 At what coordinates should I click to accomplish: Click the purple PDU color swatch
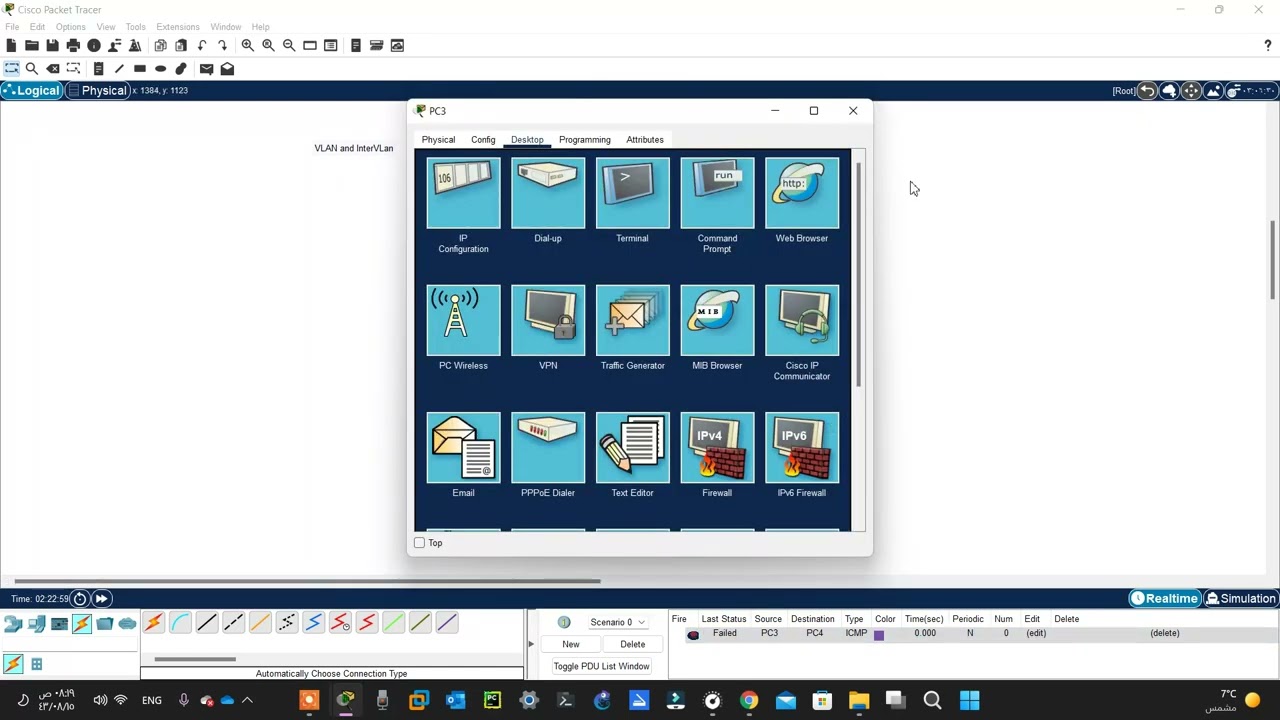pyautogui.click(x=879, y=634)
